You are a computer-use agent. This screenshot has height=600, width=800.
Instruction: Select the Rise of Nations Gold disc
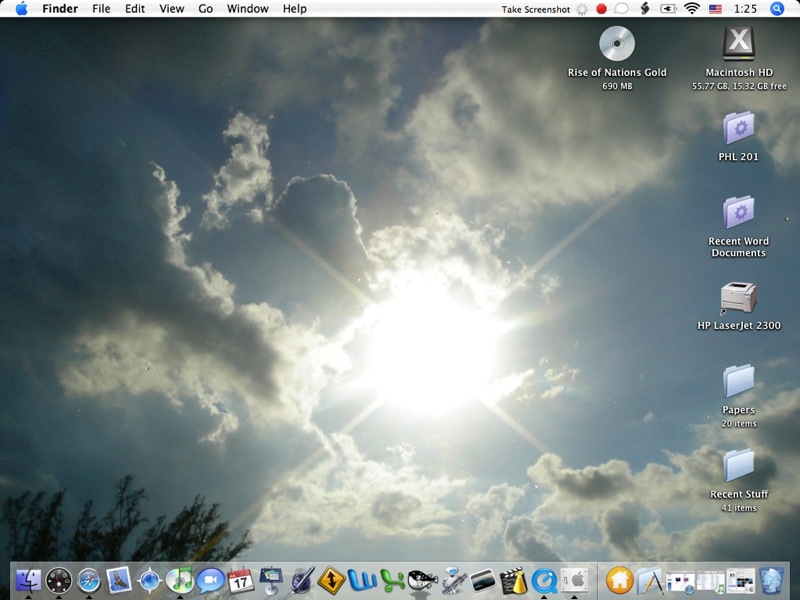[x=617, y=44]
